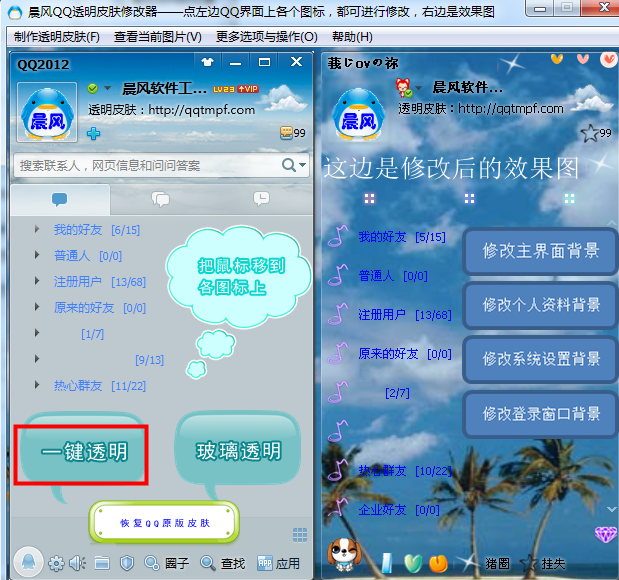Click the 修改系统设置背景 button
Viewport: 619px width, 580px height.
[540, 359]
